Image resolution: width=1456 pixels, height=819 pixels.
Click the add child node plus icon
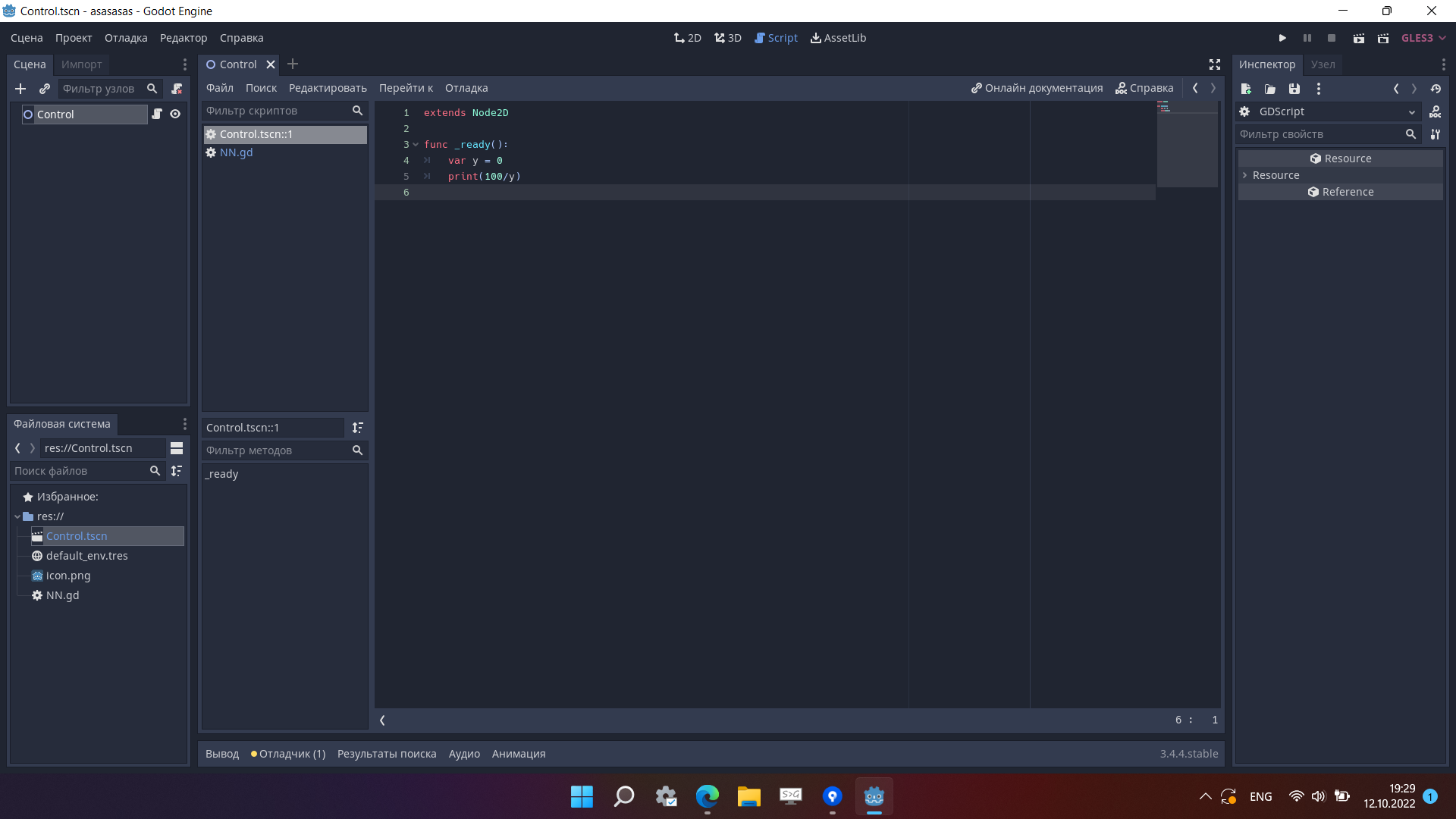coord(20,89)
